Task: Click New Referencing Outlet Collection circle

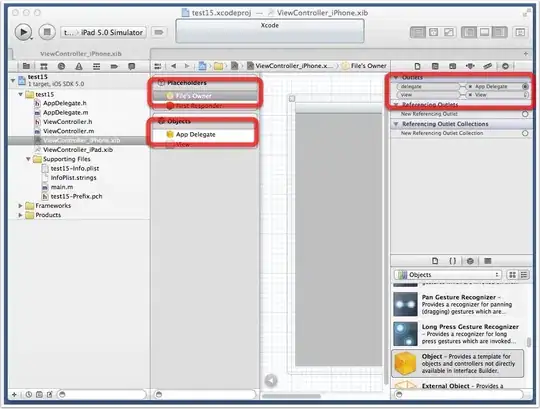Action: pyautogui.click(x=525, y=133)
